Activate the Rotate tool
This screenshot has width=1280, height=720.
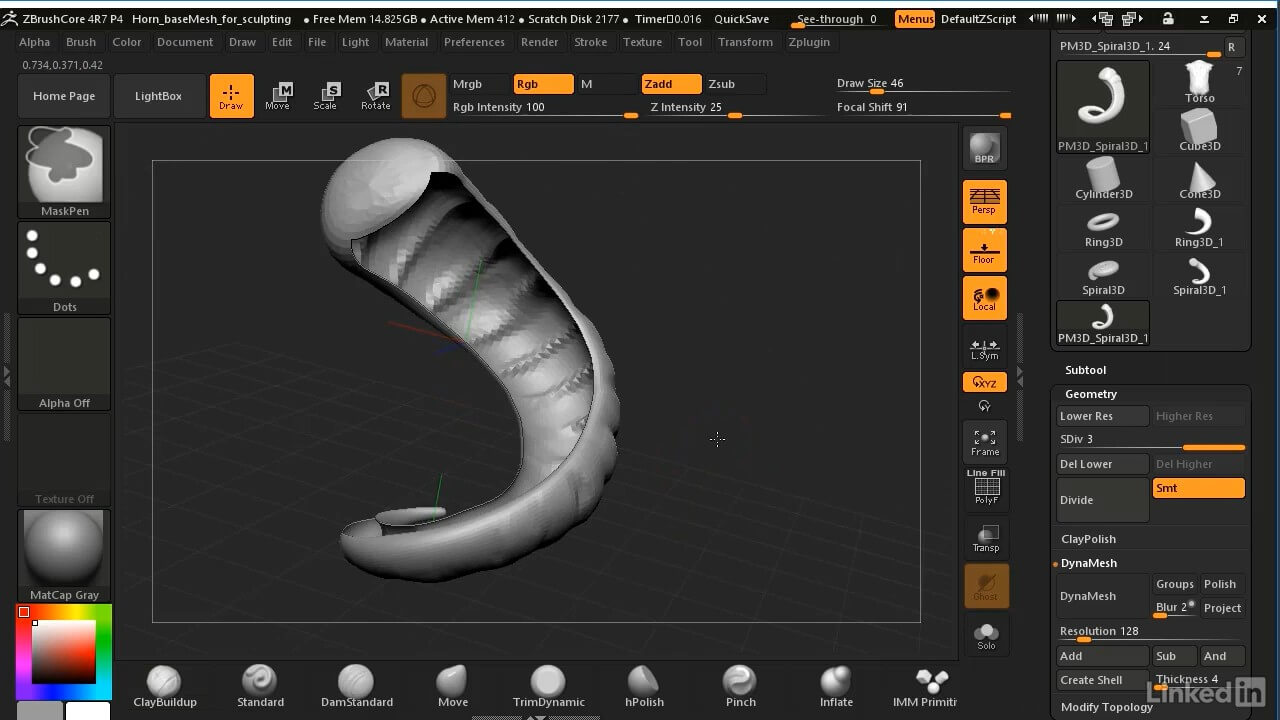pyautogui.click(x=376, y=96)
